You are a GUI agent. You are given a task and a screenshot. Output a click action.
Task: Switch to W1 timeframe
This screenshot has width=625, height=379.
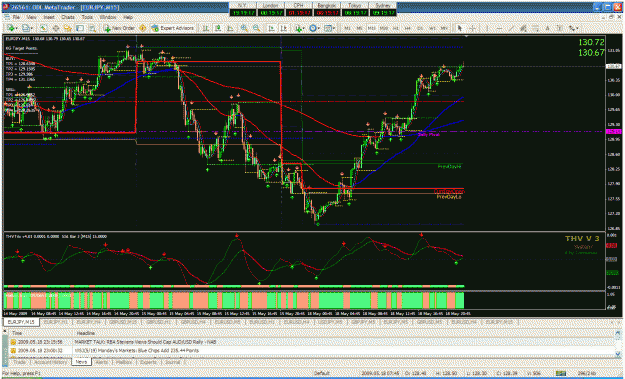point(432,28)
